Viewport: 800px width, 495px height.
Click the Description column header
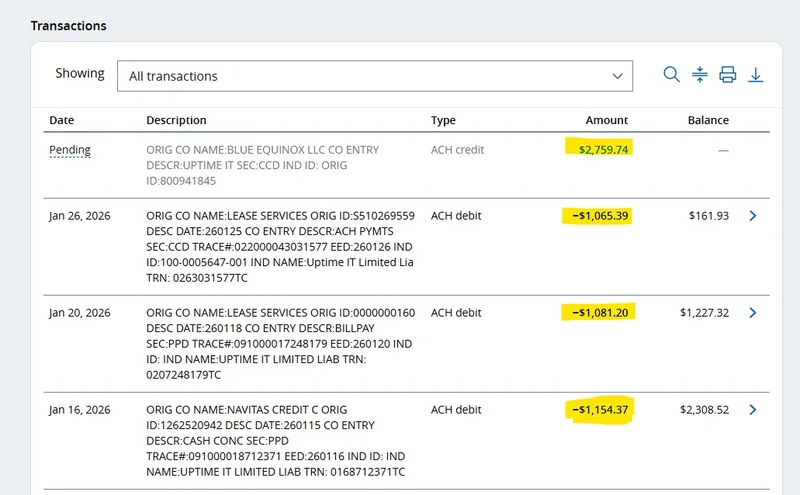(x=177, y=120)
